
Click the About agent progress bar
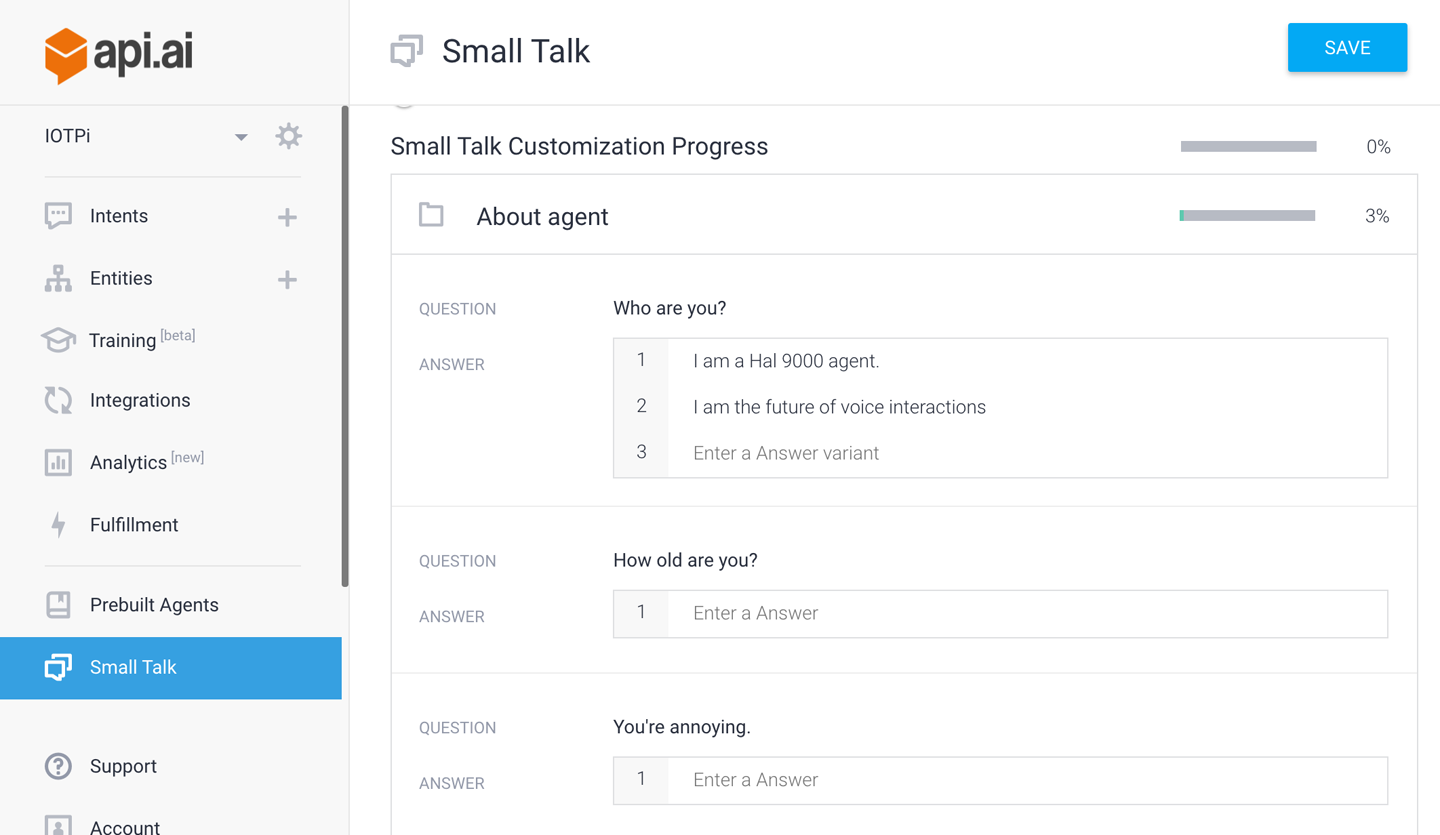click(x=1247, y=216)
